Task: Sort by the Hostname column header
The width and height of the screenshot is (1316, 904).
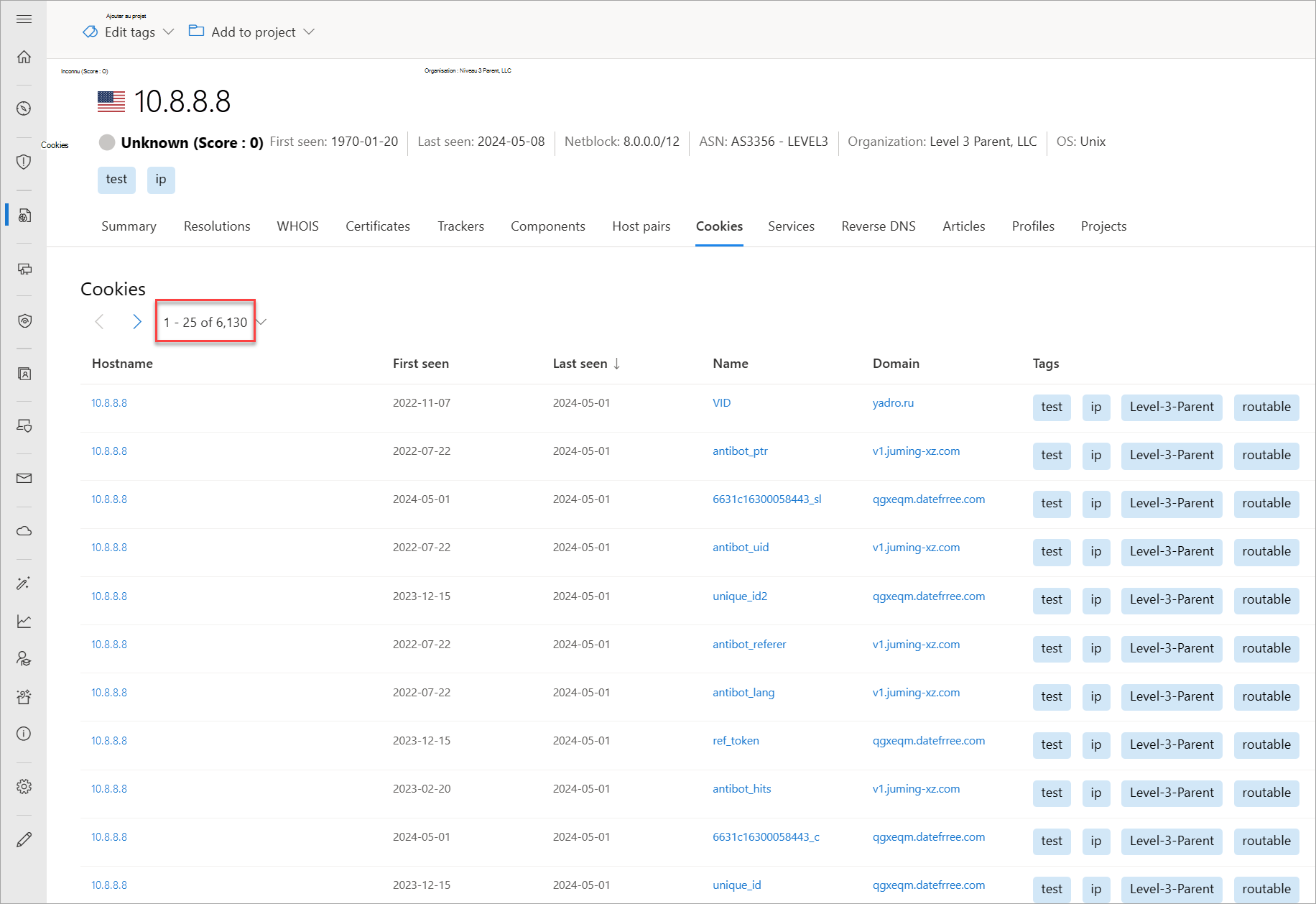Action: (122, 364)
